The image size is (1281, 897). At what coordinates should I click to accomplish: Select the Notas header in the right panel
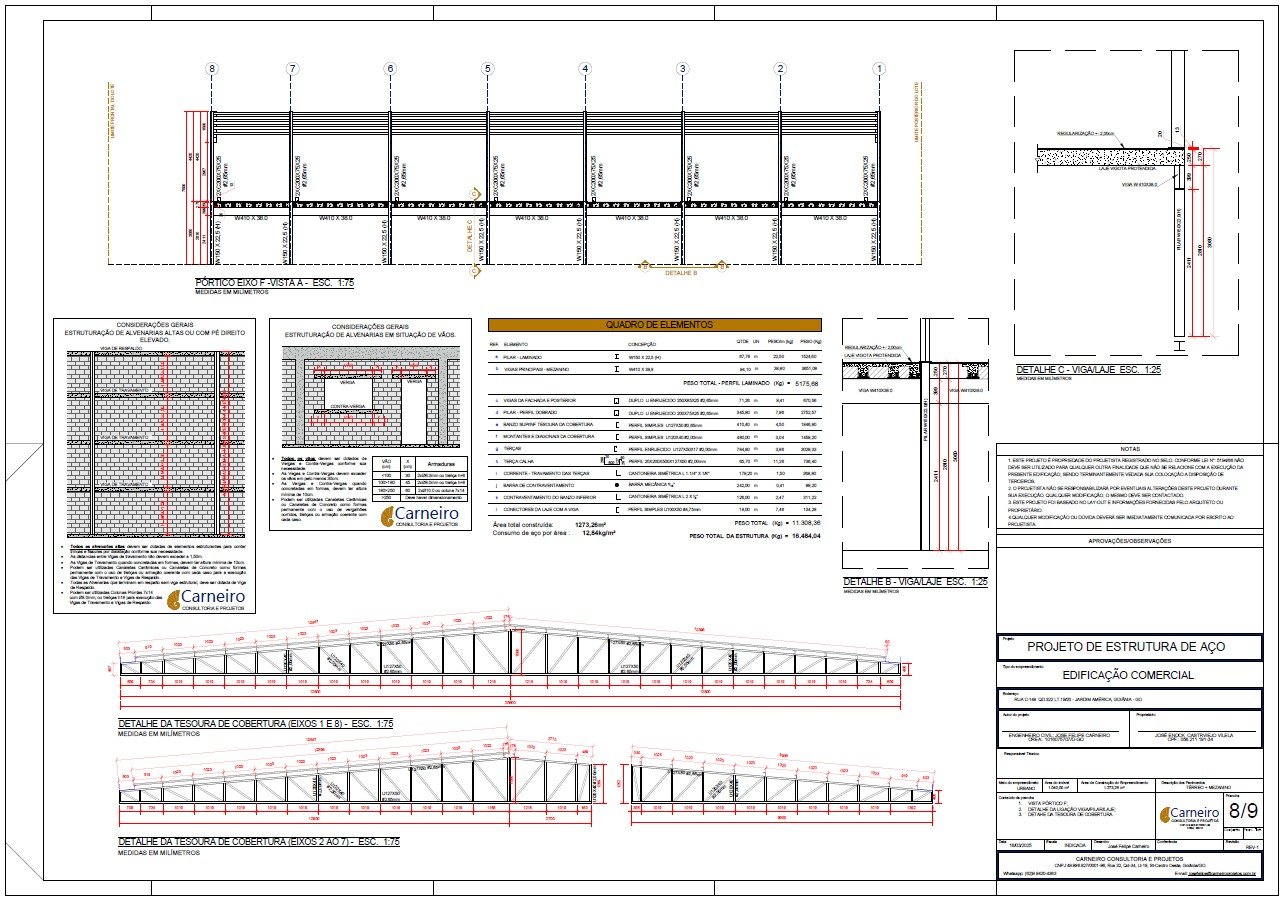pyautogui.click(x=1129, y=449)
